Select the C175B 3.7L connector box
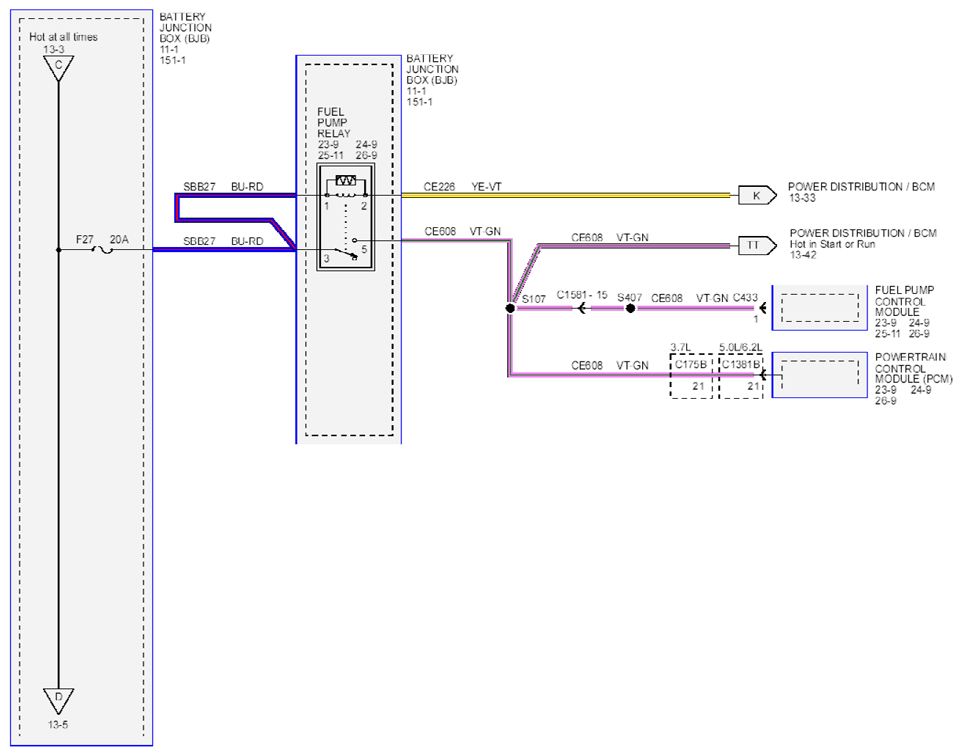This screenshot has height=756, width=962. coord(691,376)
